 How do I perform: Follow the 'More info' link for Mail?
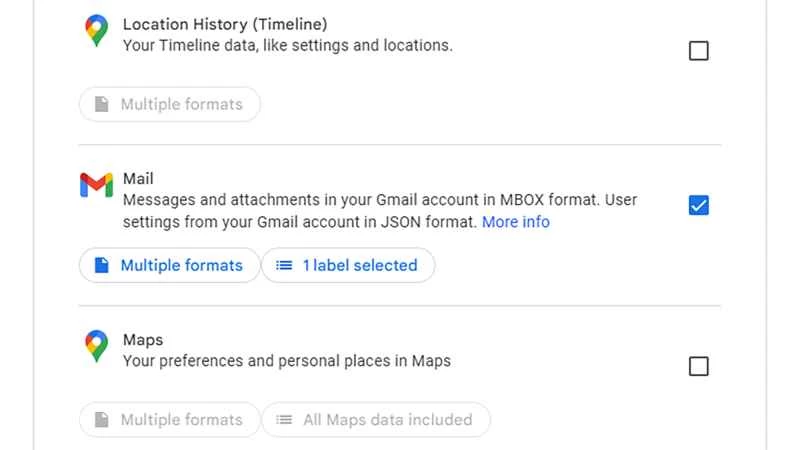(x=515, y=222)
